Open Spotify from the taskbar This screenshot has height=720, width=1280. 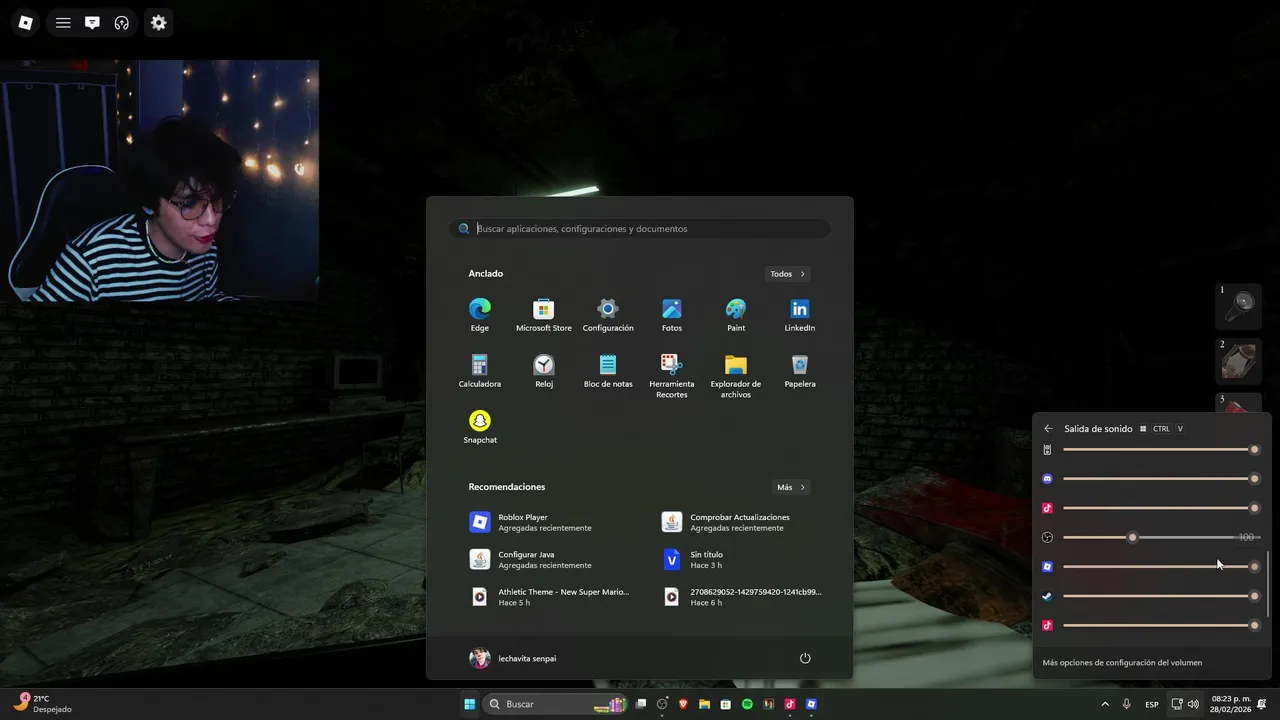747,704
